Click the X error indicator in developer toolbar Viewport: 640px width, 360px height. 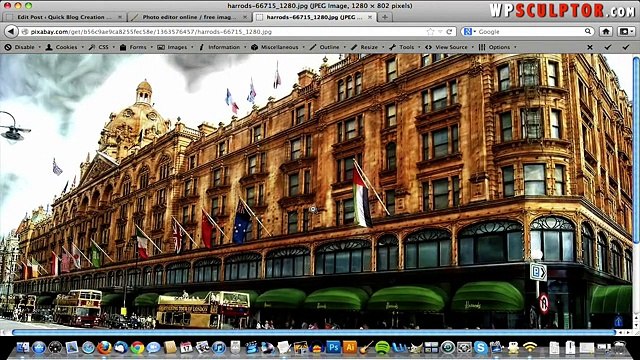coord(590,47)
